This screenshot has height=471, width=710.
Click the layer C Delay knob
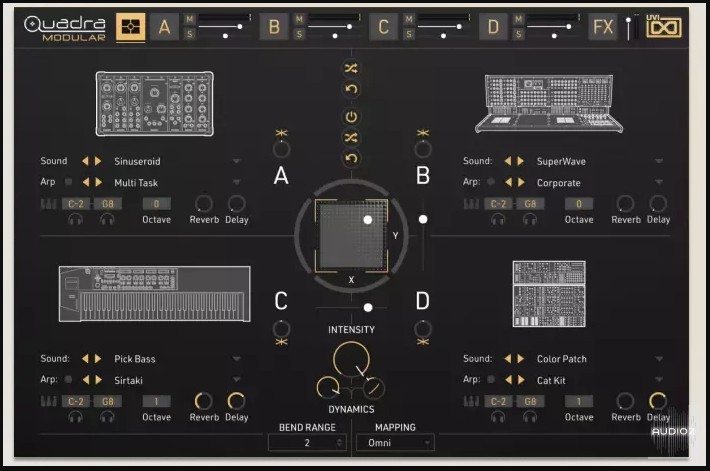pyautogui.click(x=236, y=401)
